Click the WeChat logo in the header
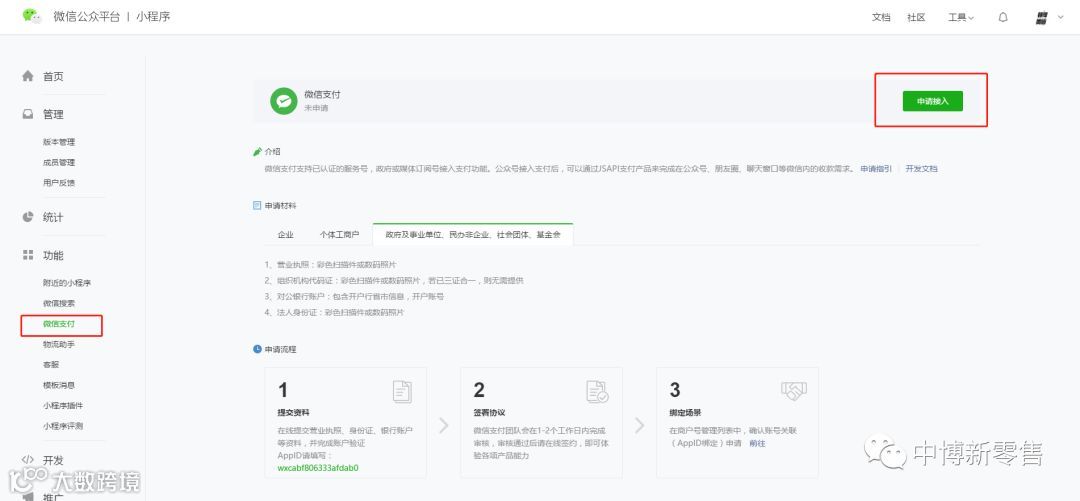 pos(32,16)
